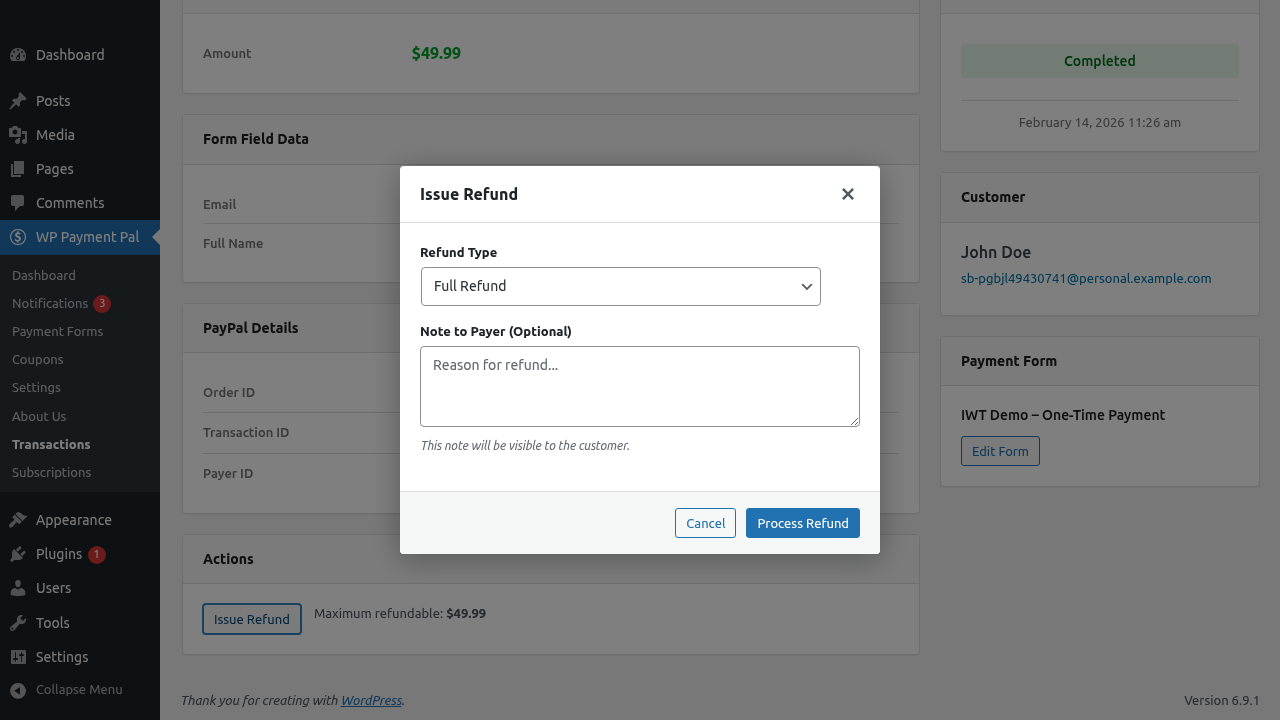
Task: Click Edit Form for the payment form
Action: tap(1000, 450)
